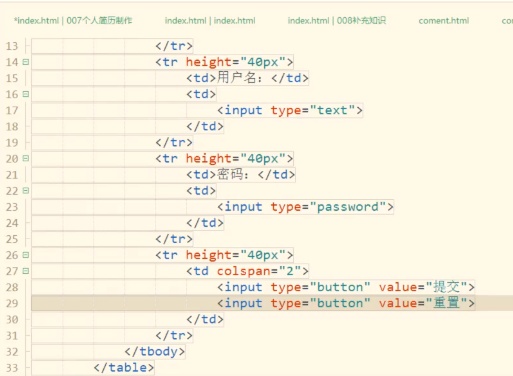Click line number 17 in the gutter

12,110
